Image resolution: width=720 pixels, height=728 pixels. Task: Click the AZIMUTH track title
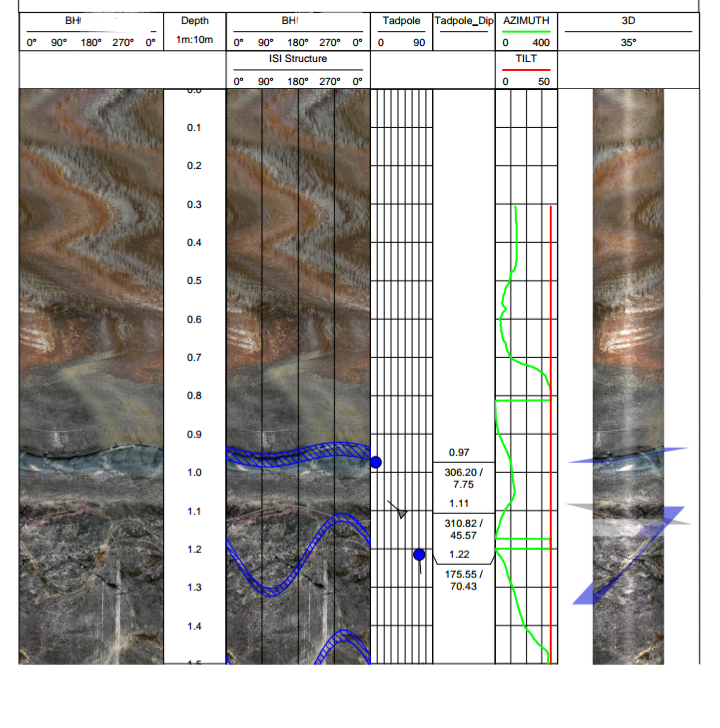tap(527, 20)
